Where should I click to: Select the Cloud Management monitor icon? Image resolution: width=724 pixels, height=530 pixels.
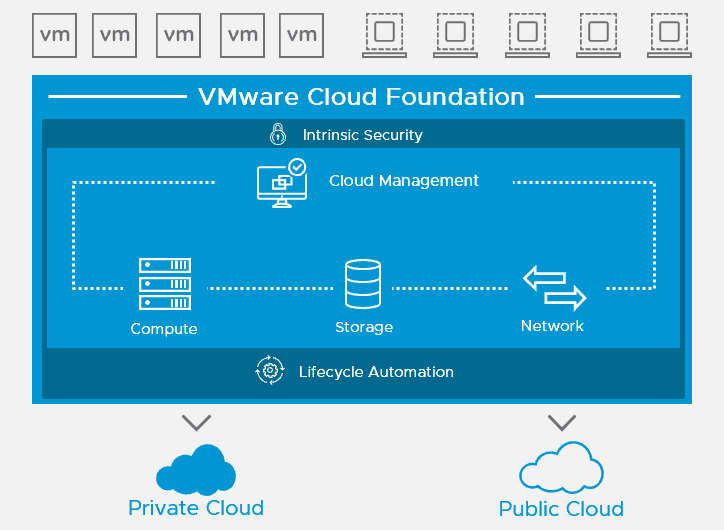point(282,183)
